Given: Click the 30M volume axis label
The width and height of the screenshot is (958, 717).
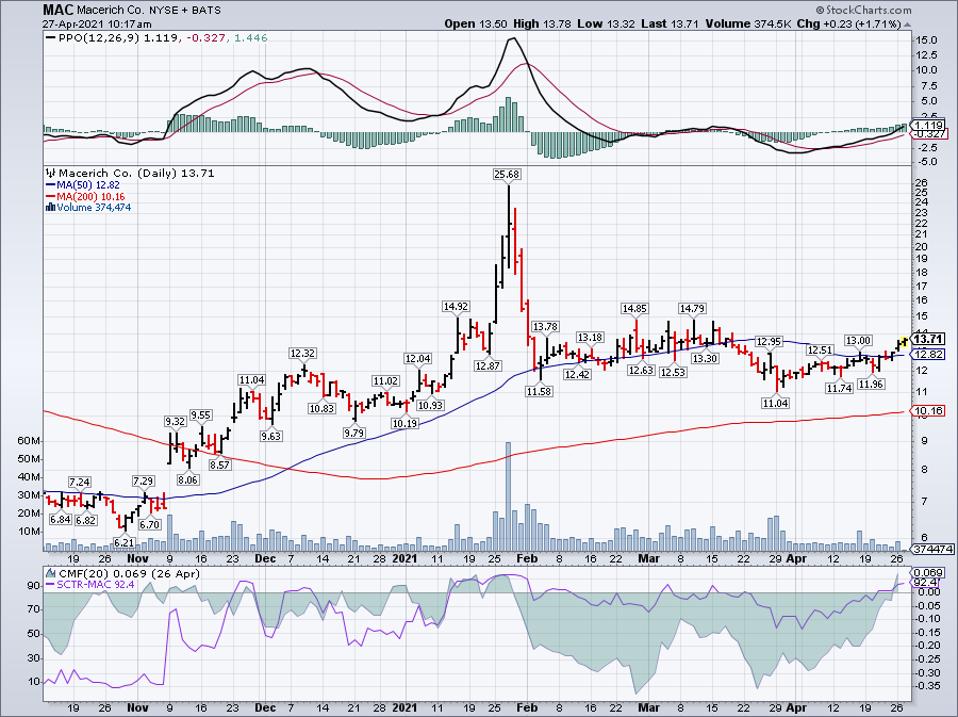Looking at the screenshot, I should 29,495.
